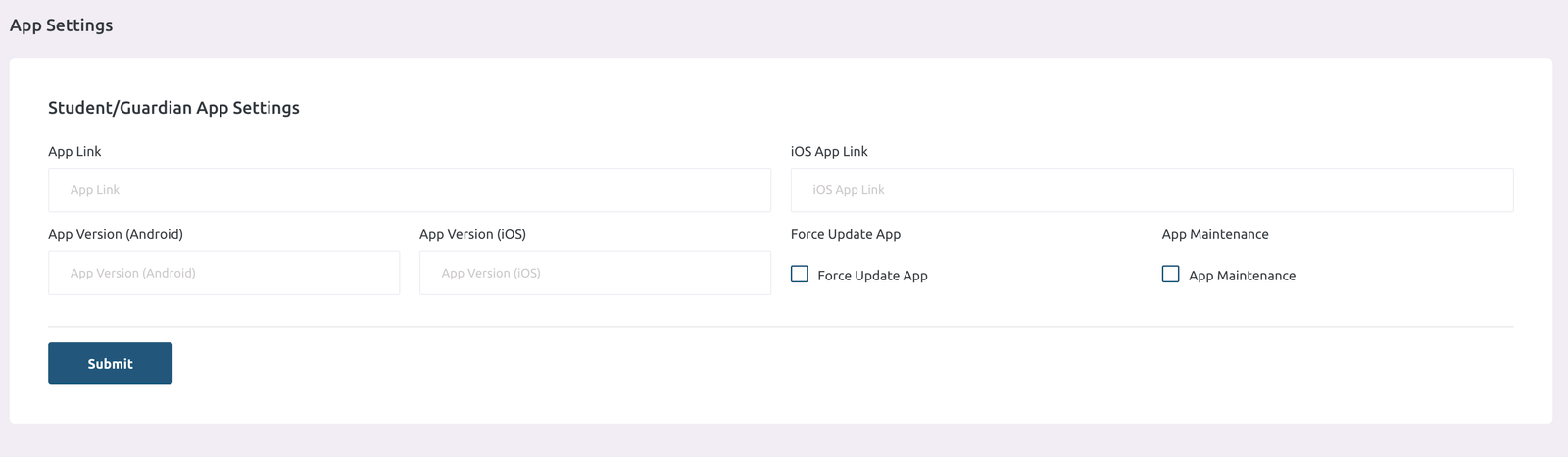Click the App Link field label

tap(74, 152)
